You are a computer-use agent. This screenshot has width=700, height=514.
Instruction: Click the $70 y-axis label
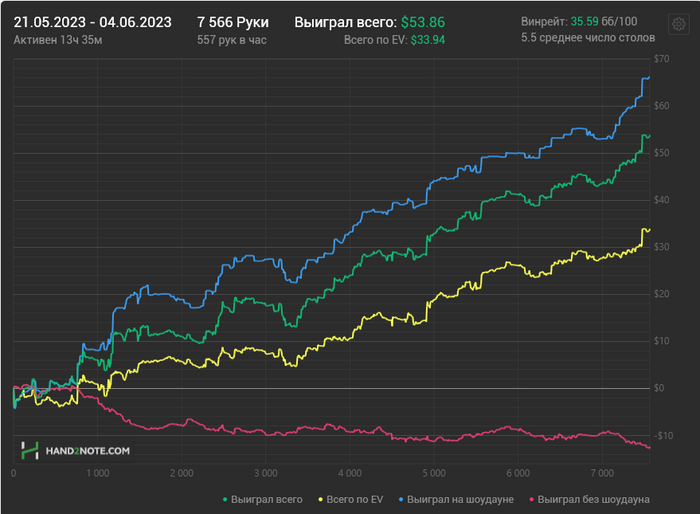pos(662,59)
